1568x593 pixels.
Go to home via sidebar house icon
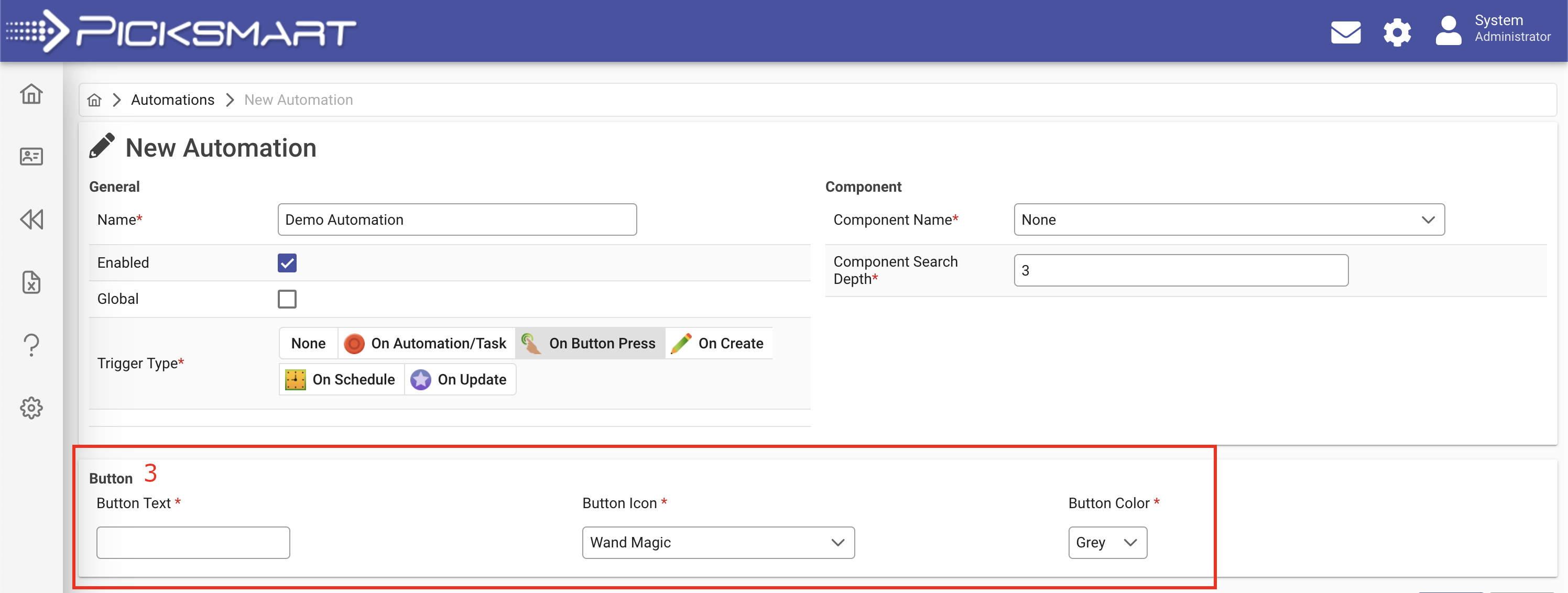coord(31,94)
